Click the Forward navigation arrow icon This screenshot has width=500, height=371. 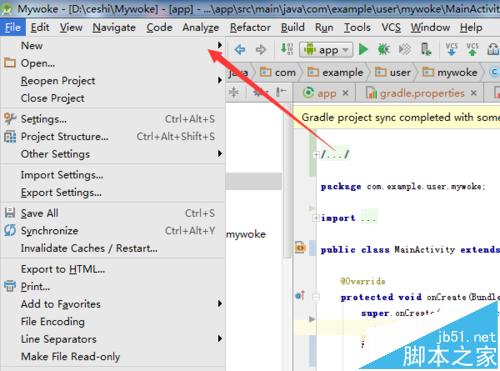click(x=261, y=50)
